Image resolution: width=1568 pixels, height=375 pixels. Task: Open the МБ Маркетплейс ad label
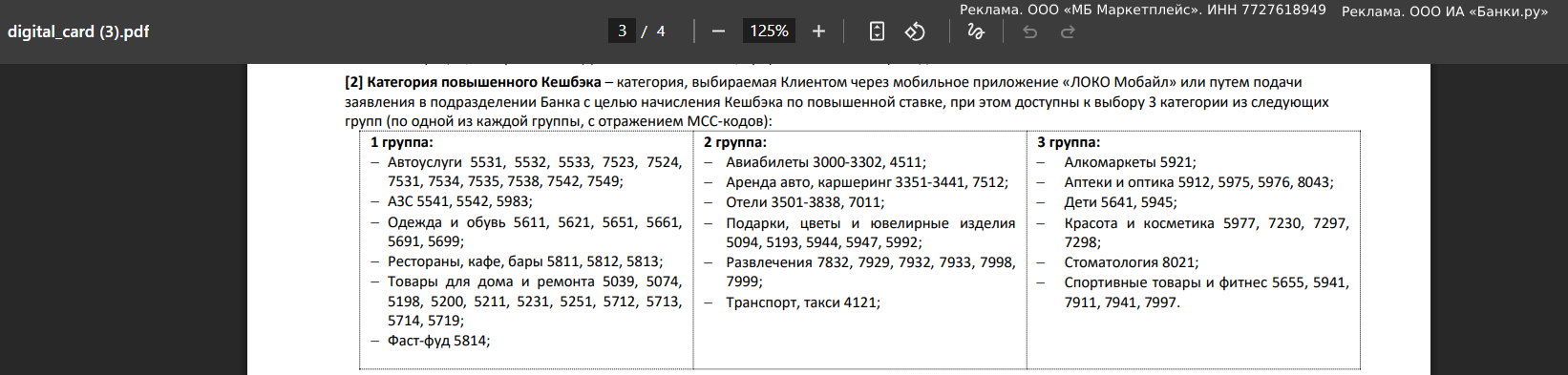coord(1142,10)
